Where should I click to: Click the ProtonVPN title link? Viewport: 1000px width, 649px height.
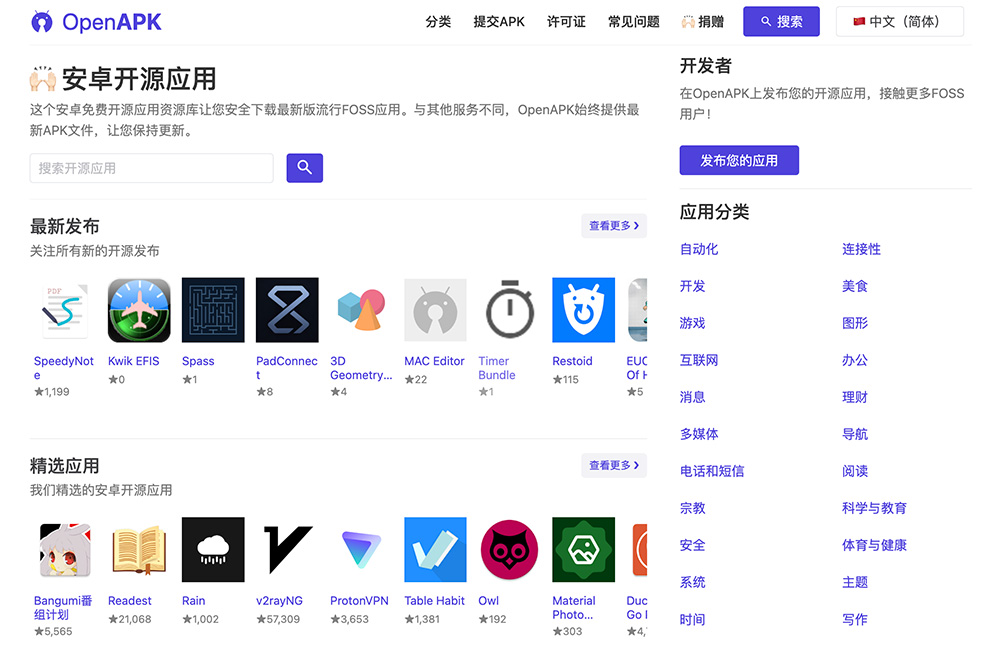pos(359,601)
